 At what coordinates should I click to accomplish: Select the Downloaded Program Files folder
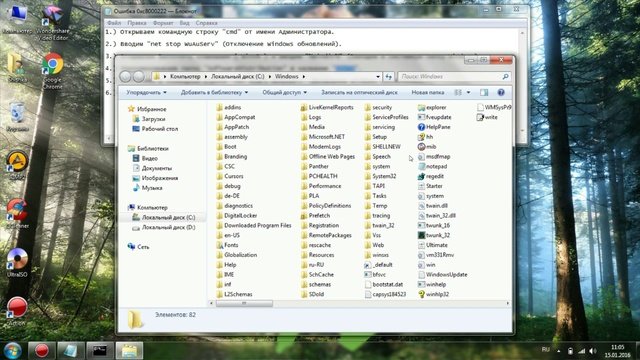[x=254, y=225]
